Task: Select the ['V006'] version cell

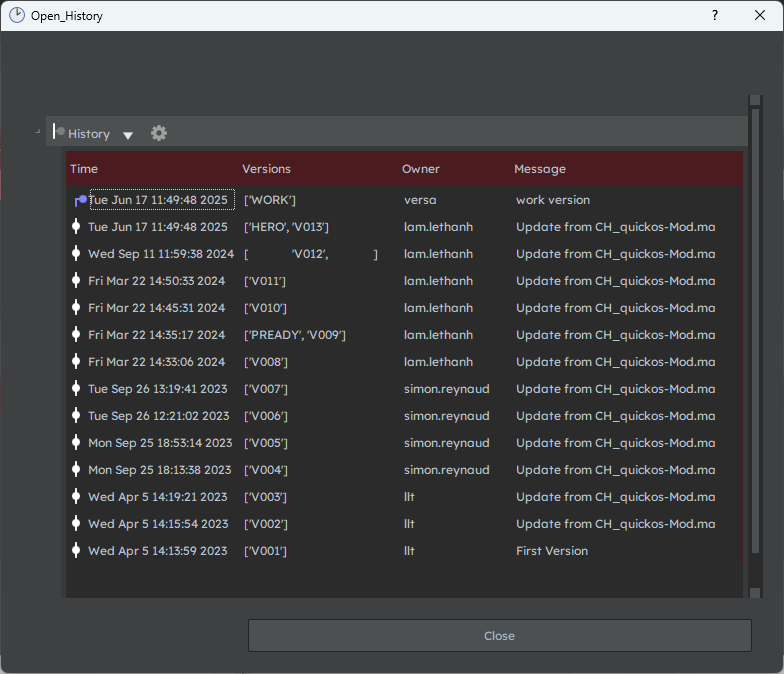Action: click(x=266, y=416)
